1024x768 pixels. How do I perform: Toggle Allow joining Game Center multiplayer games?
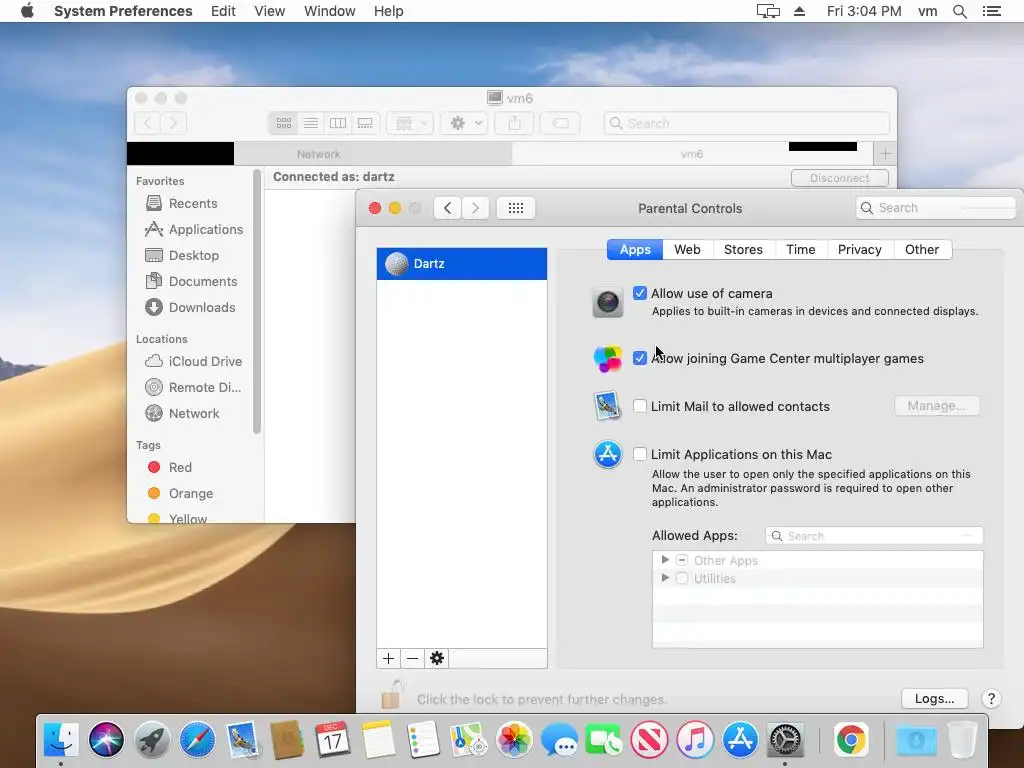coord(640,358)
